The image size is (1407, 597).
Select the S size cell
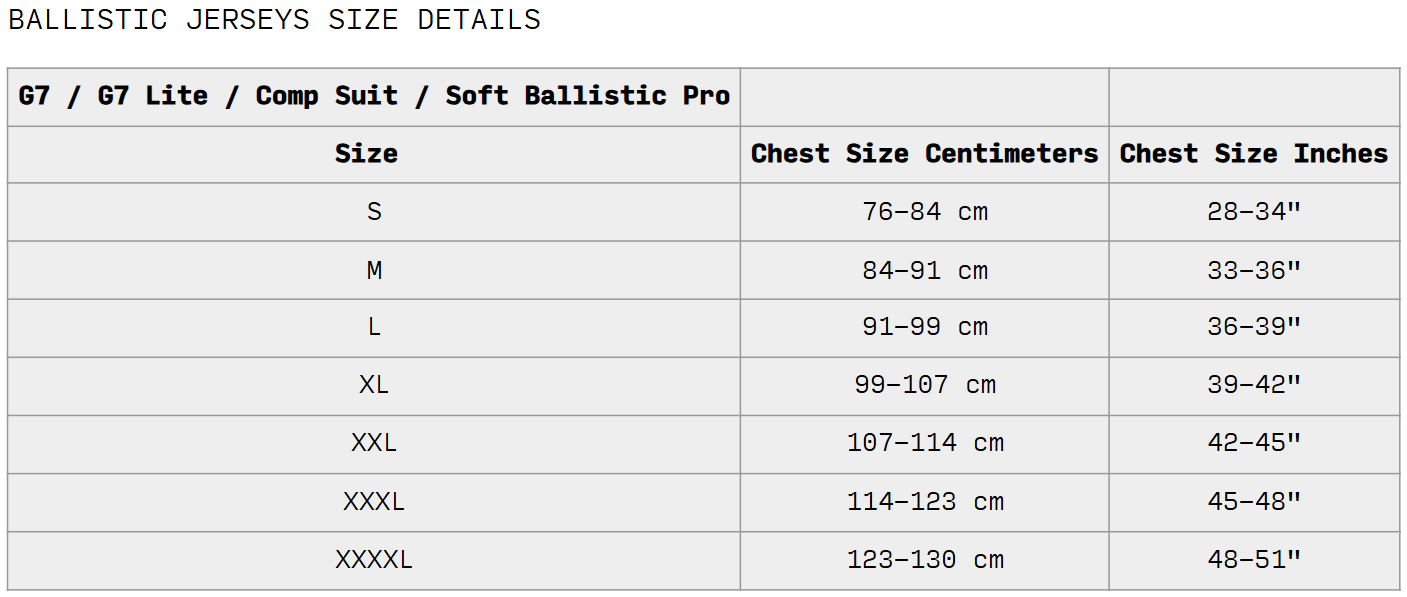point(374,212)
